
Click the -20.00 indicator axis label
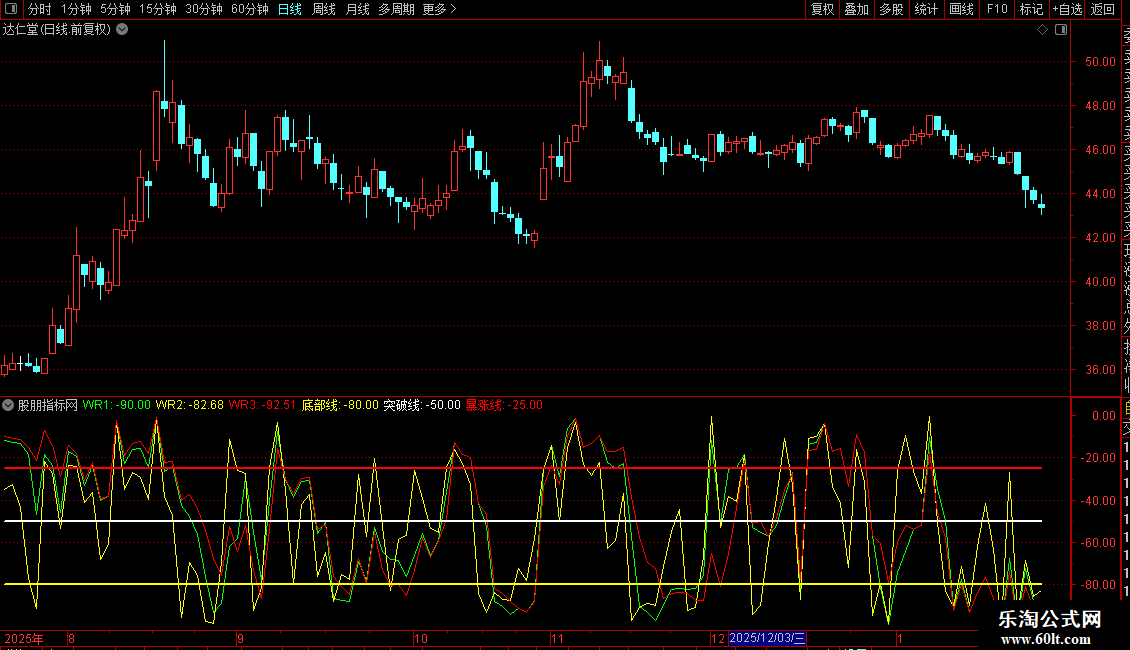(1098, 458)
